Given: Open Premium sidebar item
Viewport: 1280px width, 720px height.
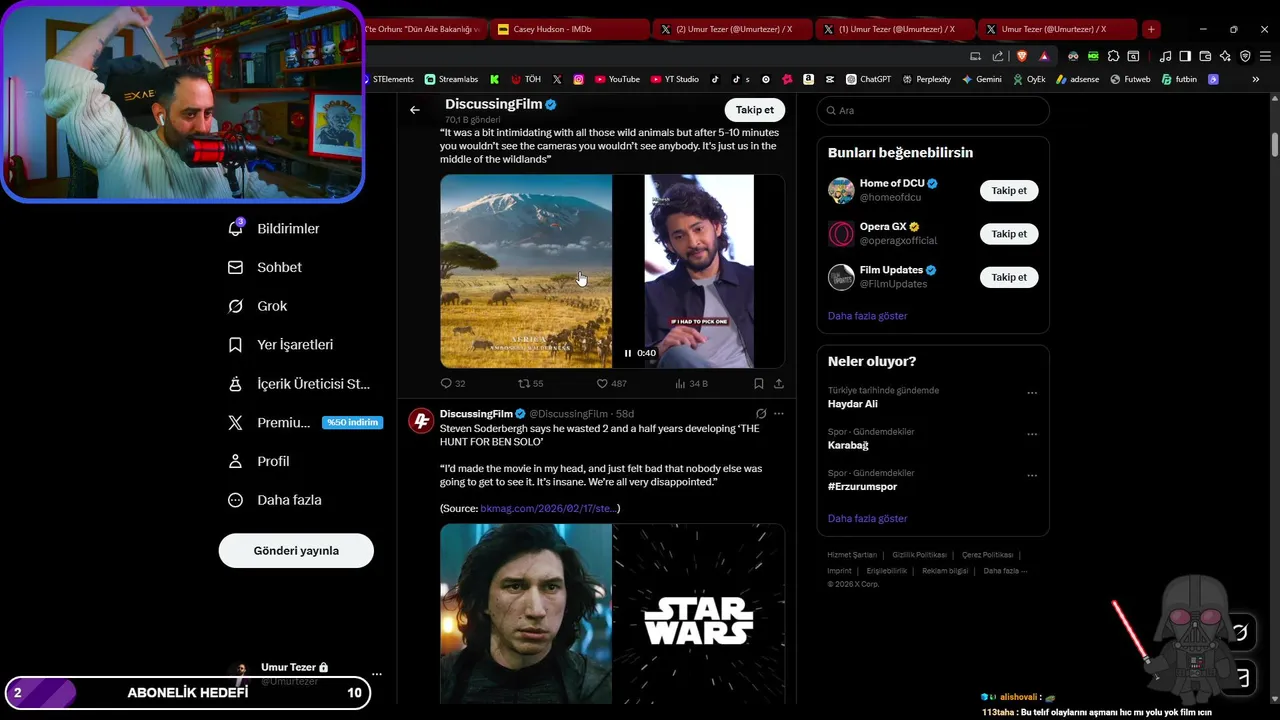Looking at the screenshot, I should [305, 423].
